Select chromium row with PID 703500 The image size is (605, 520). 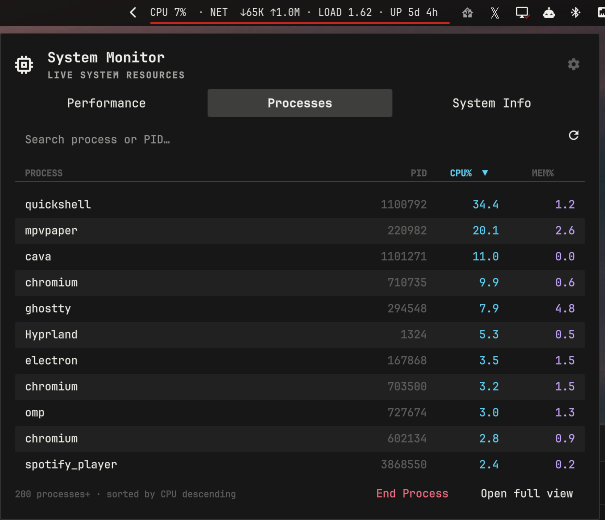[x=300, y=387]
